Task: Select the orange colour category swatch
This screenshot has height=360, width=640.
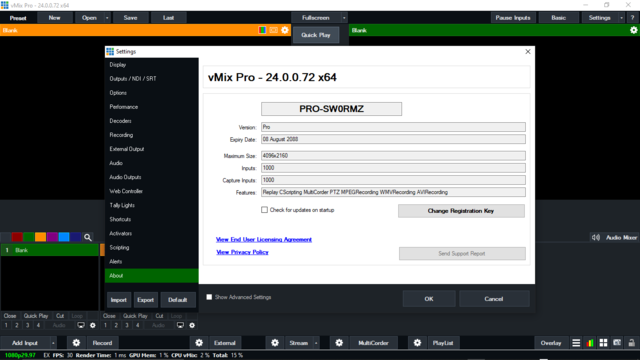Action: (x=40, y=237)
